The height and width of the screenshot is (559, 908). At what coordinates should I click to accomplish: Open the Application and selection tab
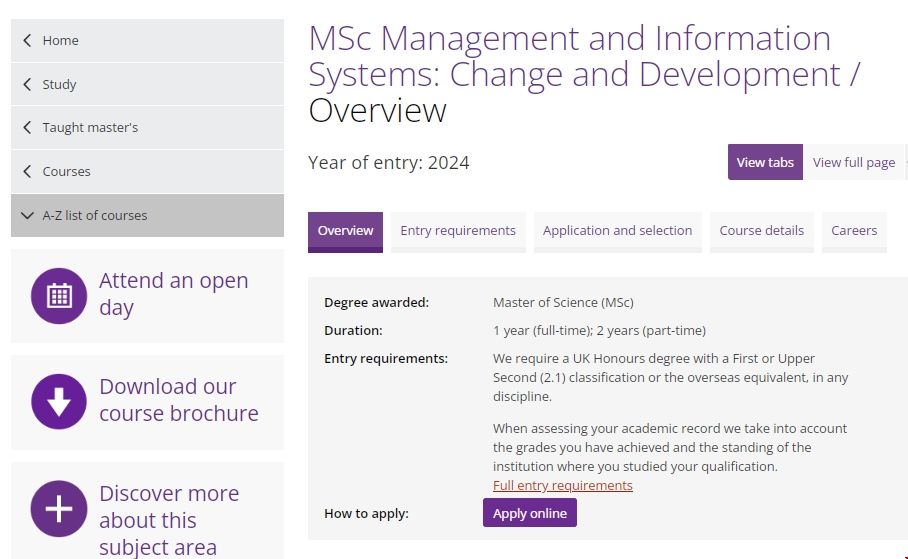pos(617,231)
